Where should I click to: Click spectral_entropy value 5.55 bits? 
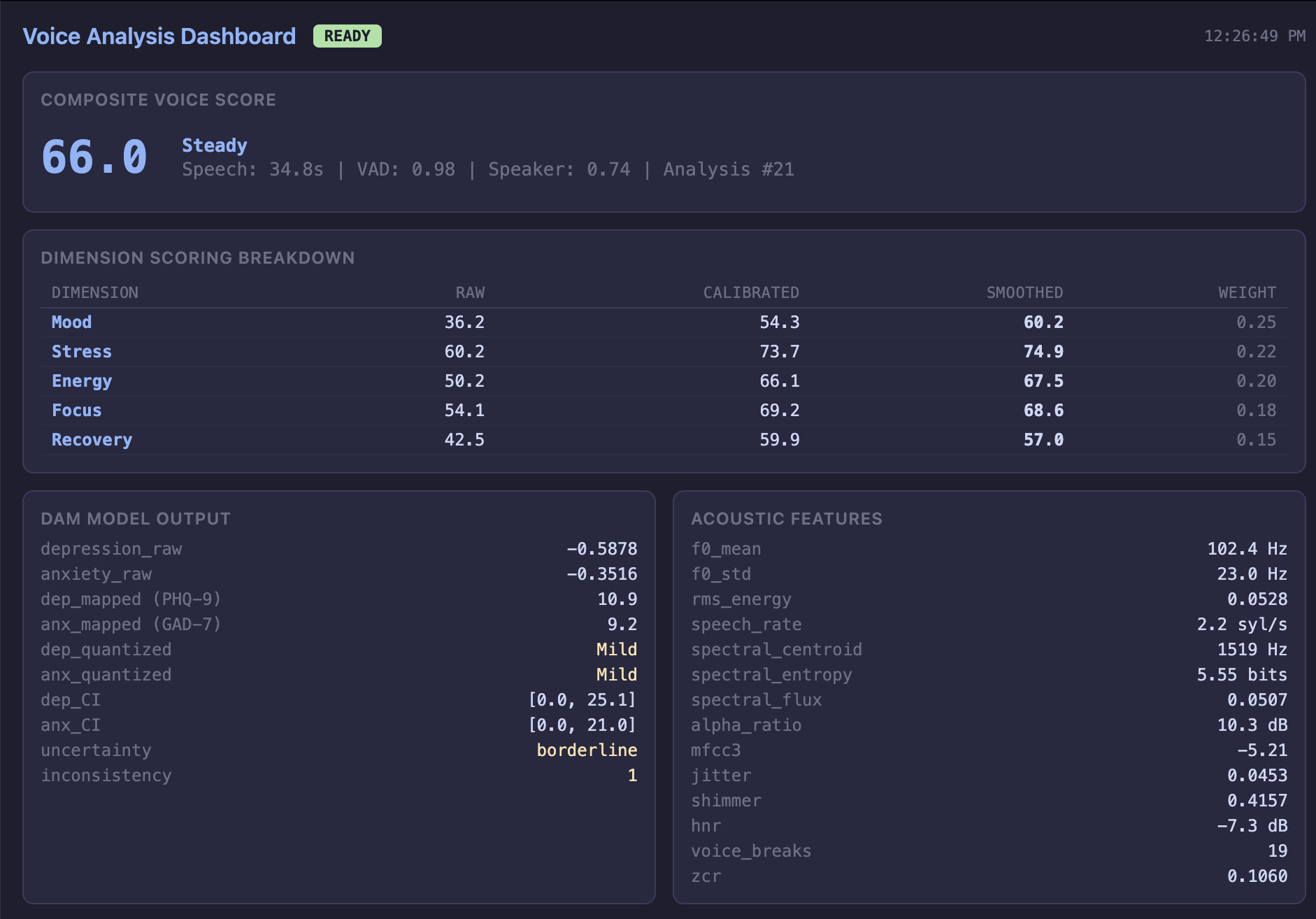tap(1242, 675)
